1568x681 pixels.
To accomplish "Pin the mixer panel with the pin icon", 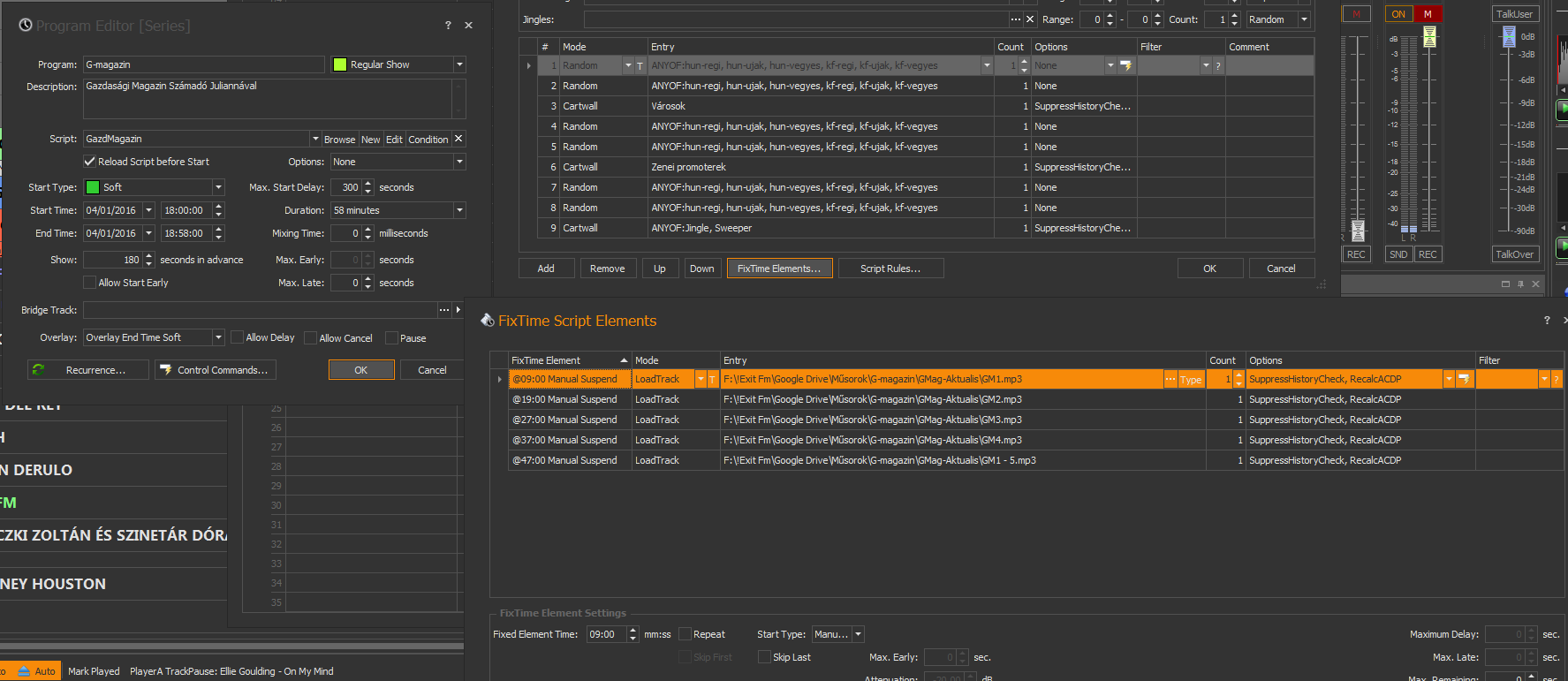I will 1520,284.
